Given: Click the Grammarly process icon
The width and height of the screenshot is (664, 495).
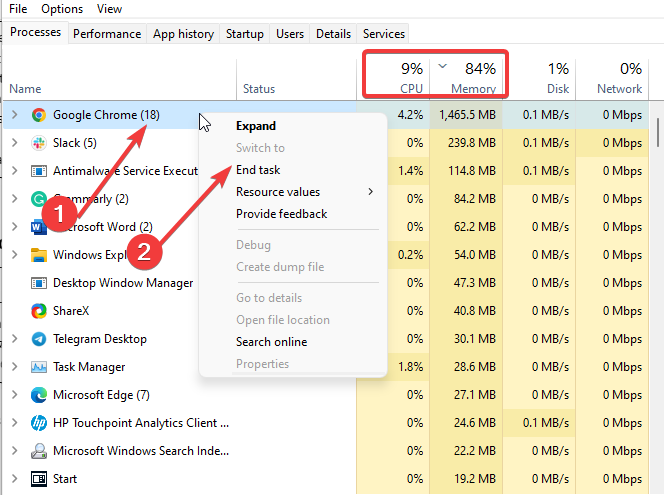Looking at the screenshot, I should tap(39, 199).
